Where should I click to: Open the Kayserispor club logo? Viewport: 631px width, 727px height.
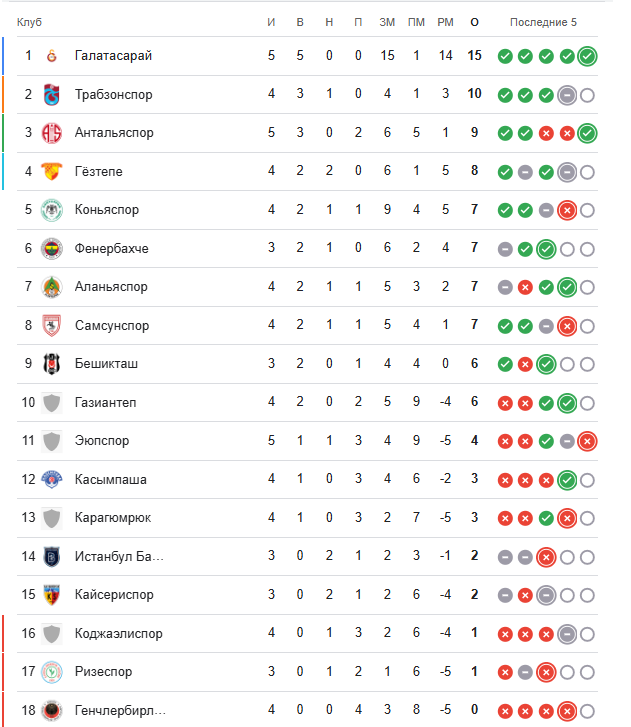[x=52, y=595]
